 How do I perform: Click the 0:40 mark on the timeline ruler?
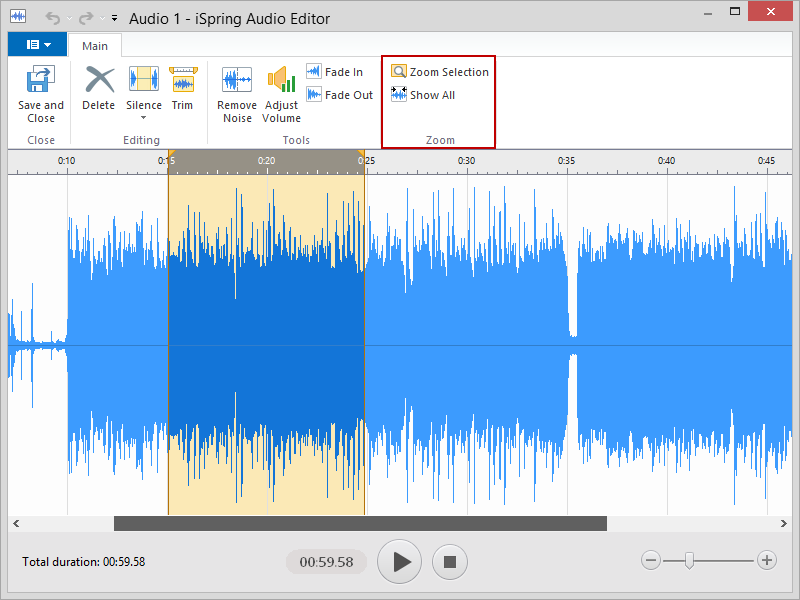(666, 161)
